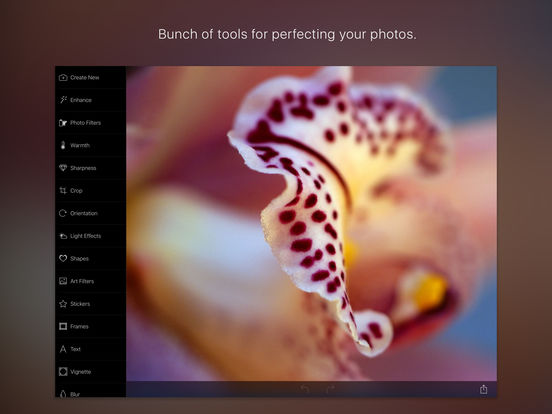Pick the Stickers star icon

click(63, 304)
